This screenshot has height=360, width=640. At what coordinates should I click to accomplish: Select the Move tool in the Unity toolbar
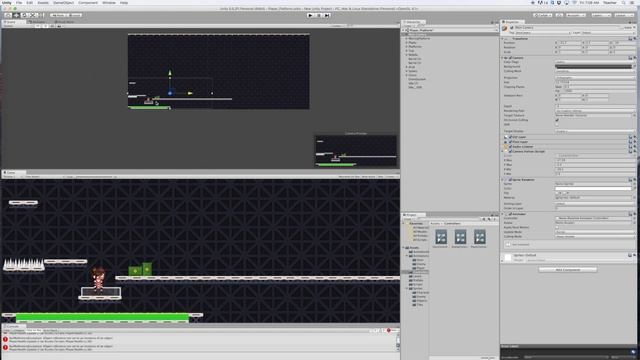16,15
